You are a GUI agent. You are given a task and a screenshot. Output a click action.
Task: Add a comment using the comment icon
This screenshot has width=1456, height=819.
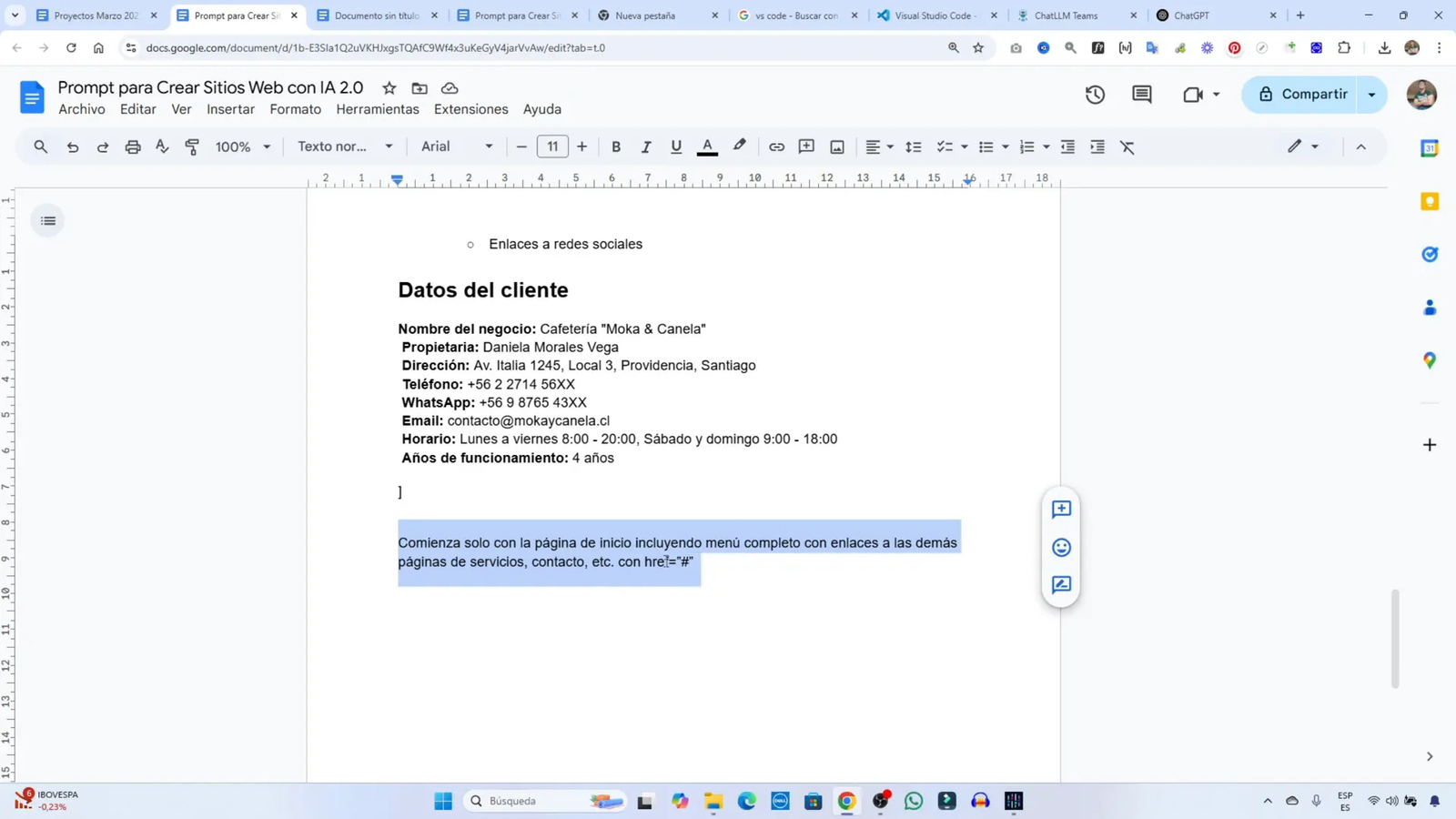[805, 147]
